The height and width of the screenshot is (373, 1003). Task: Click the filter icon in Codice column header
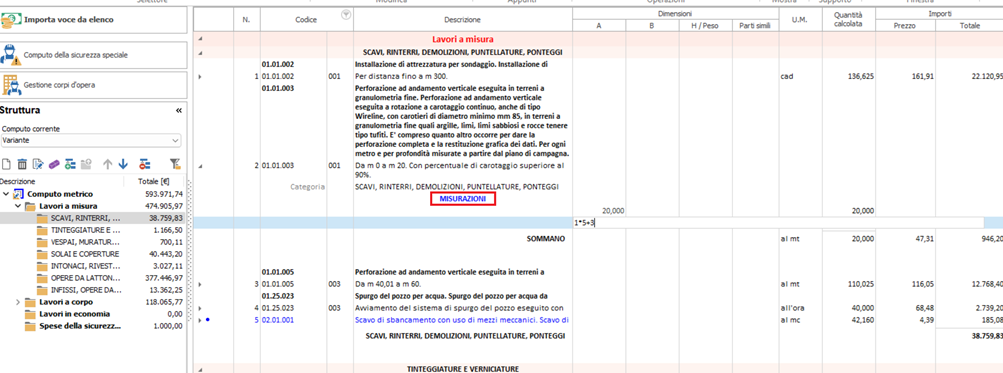click(x=346, y=15)
